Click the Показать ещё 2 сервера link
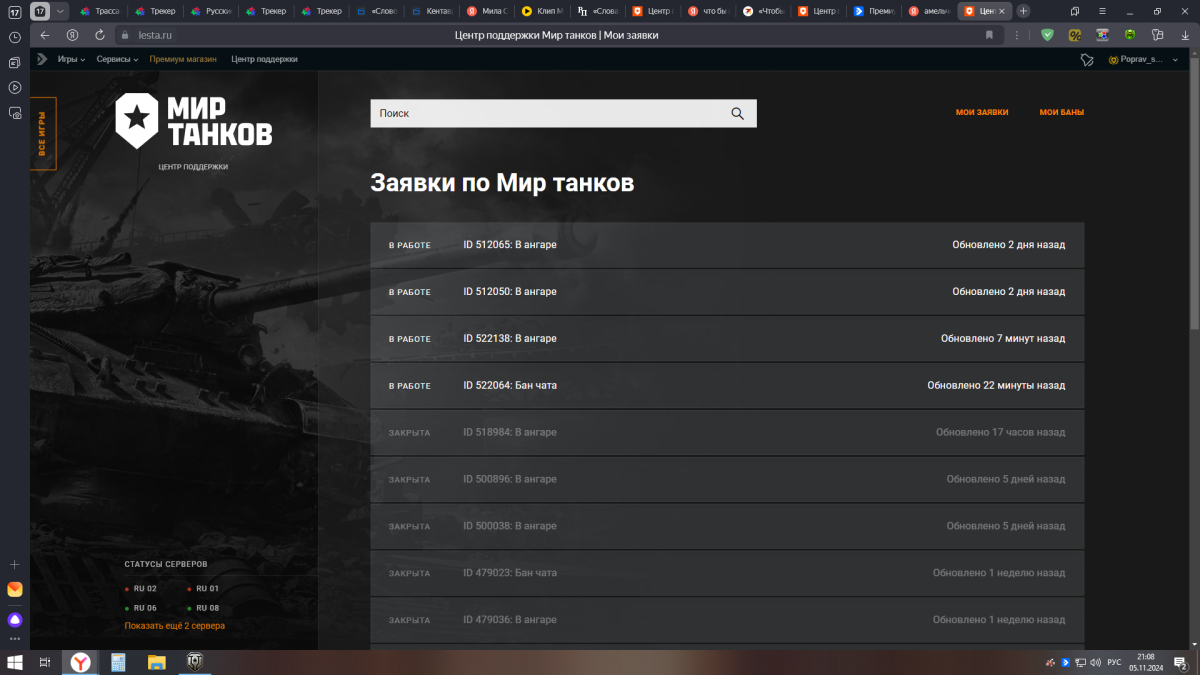 click(x=175, y=626)
